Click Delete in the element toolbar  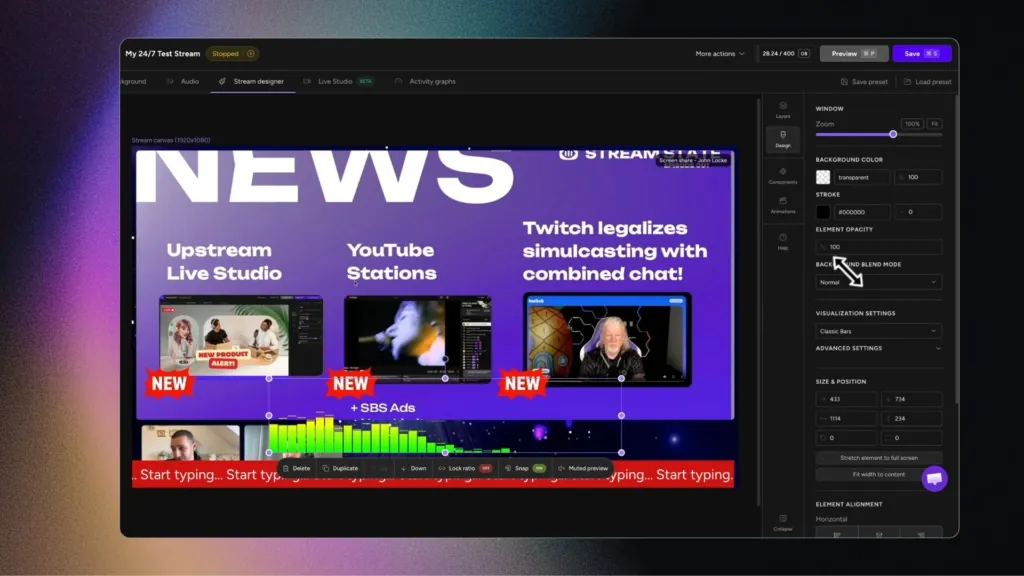[296, 468]
